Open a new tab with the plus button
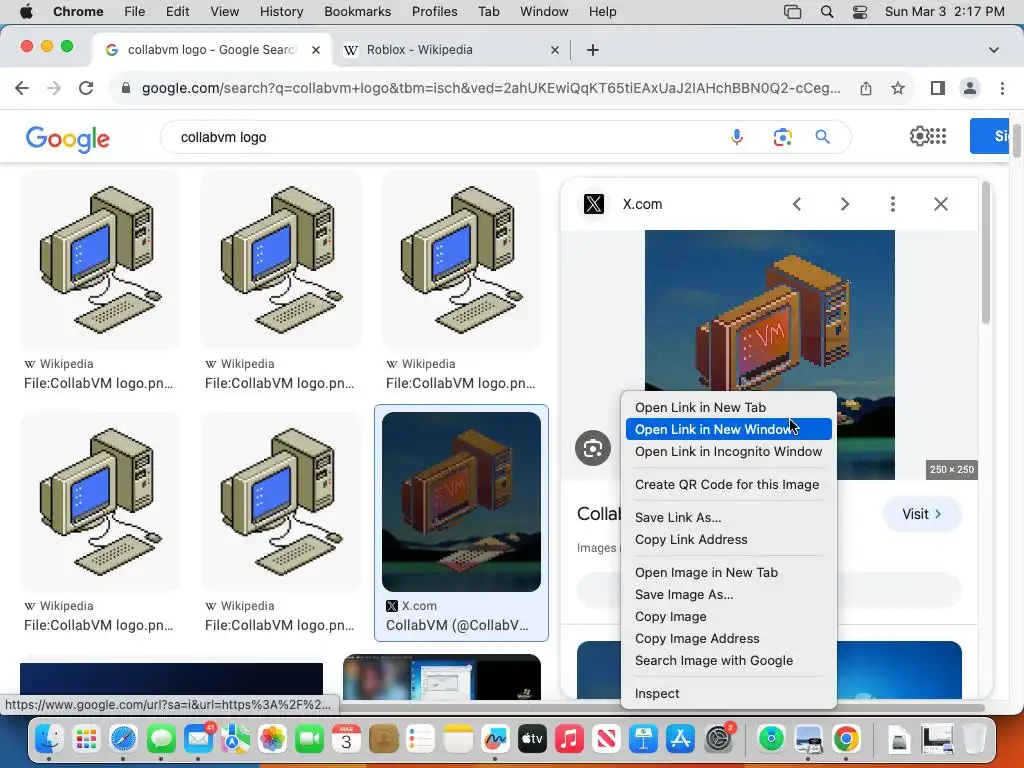The image size is (1024, 768). (x=593, y=50)
